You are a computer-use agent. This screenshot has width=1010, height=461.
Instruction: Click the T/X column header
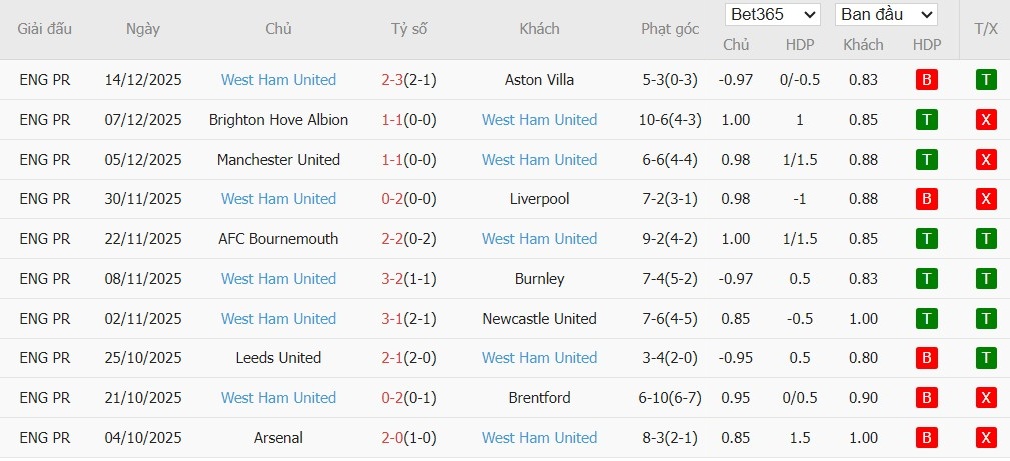(x=985, y=29)
